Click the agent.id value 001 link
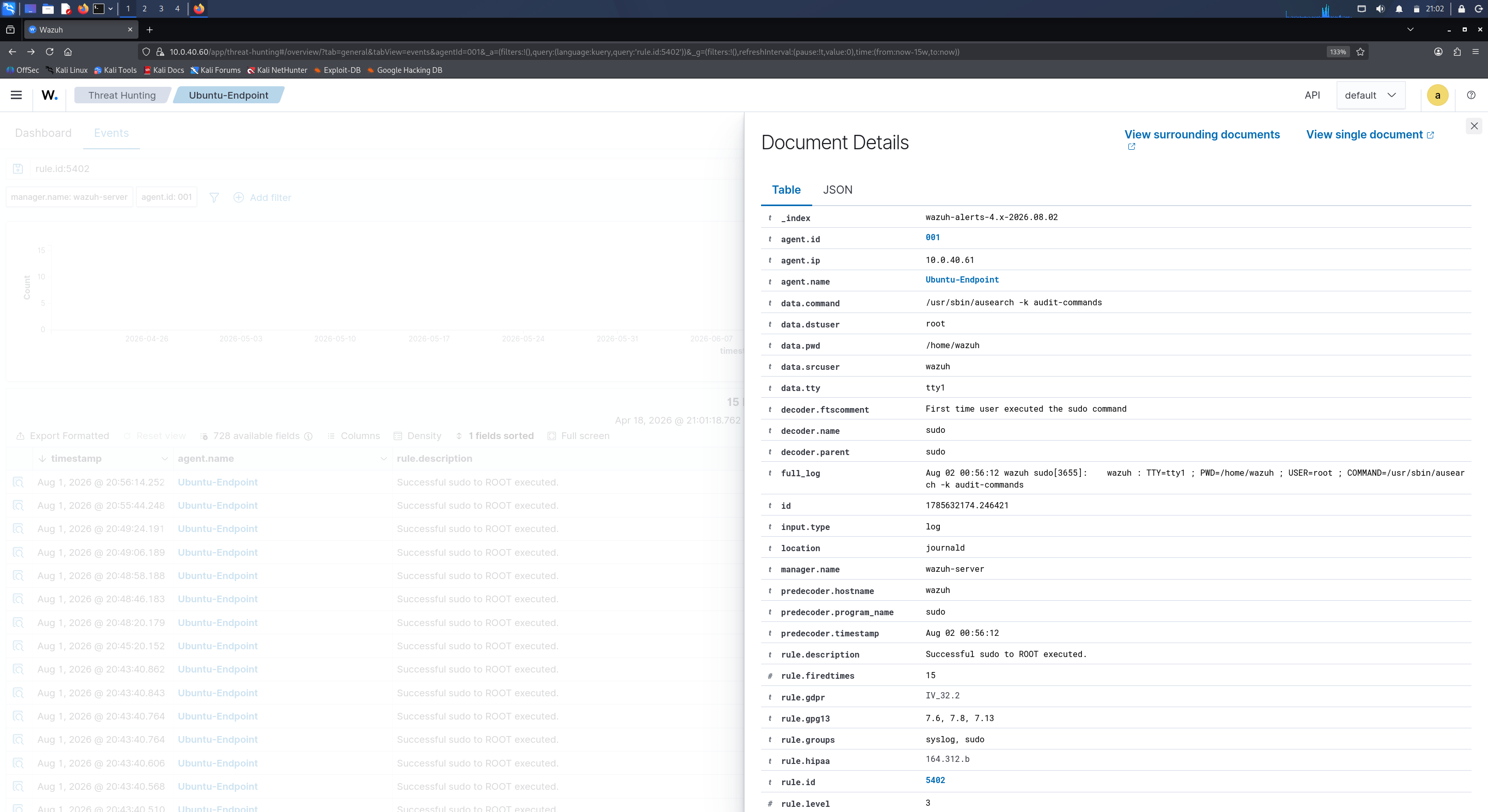 tap(932, 238)
